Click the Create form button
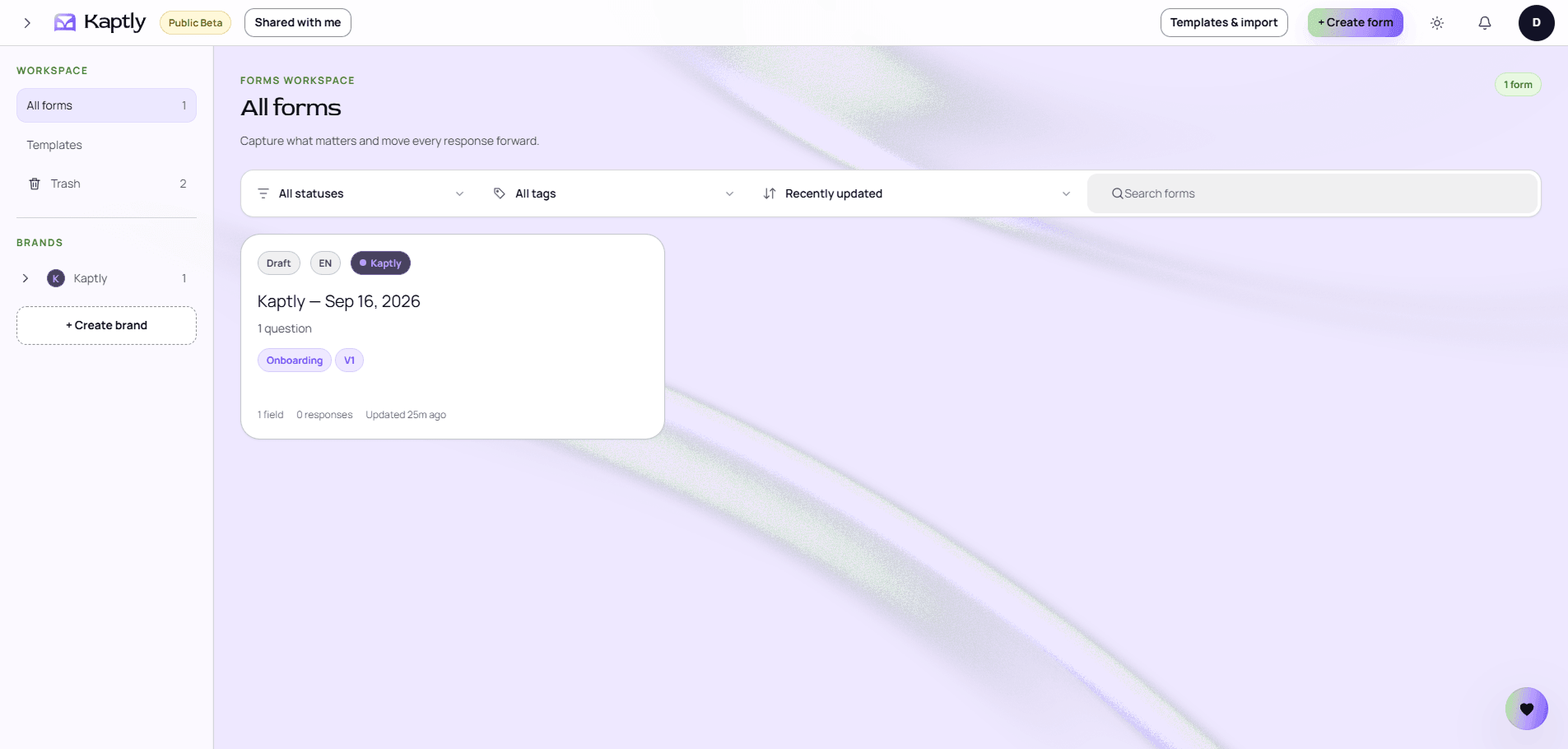Viewport: 1568px width, 749px height. click(x=1356, y=22)
